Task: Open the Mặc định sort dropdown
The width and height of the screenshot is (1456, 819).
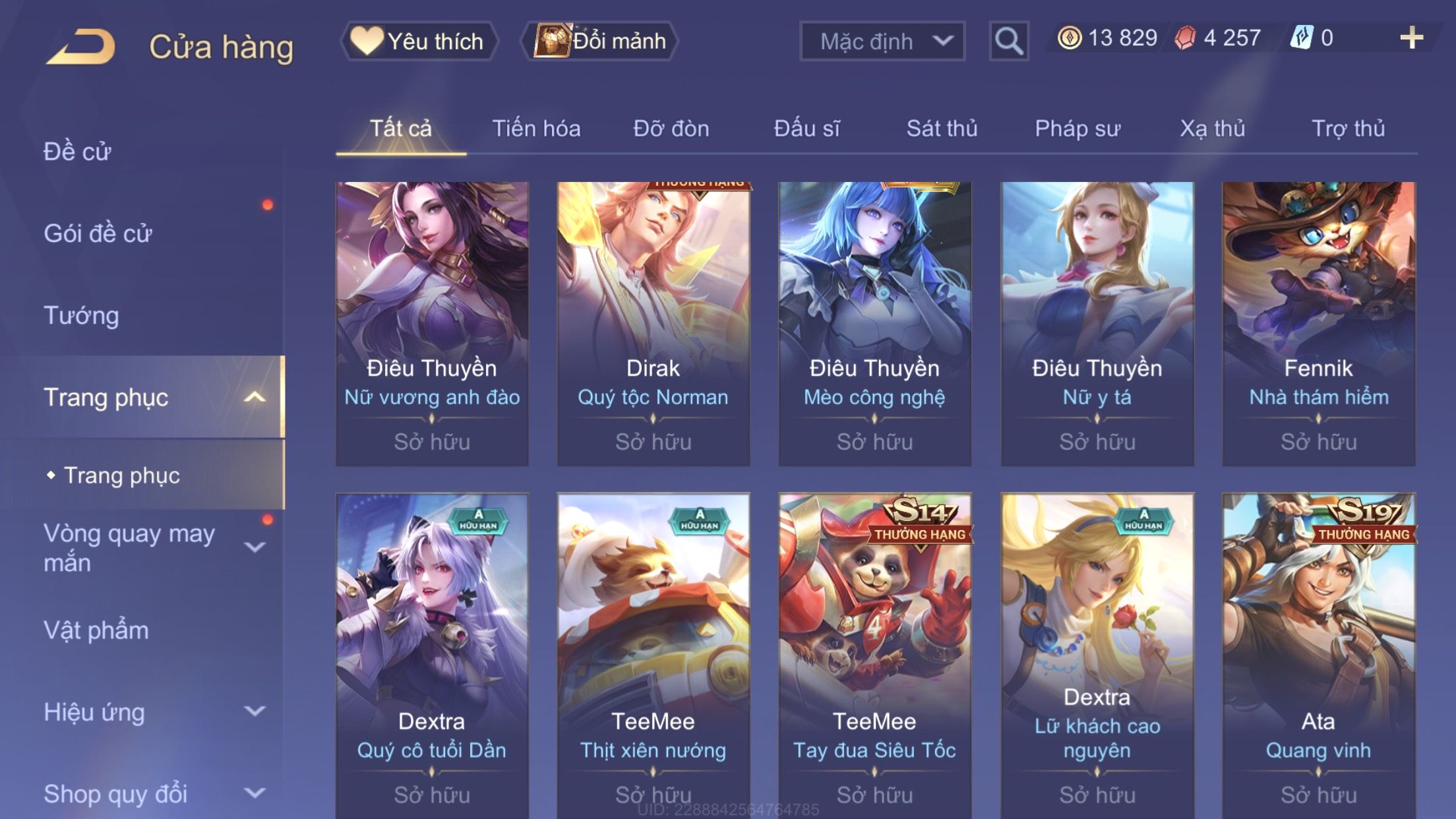Action: click(x=882, y=42)
